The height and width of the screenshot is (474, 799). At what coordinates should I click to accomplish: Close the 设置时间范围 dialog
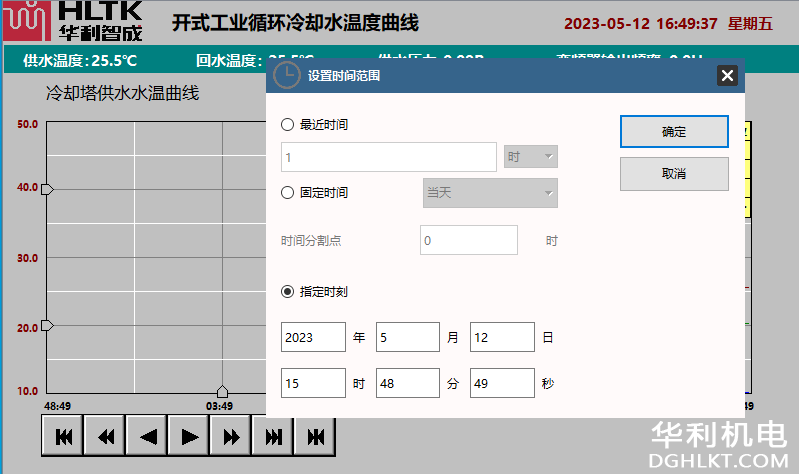(727, 75)
